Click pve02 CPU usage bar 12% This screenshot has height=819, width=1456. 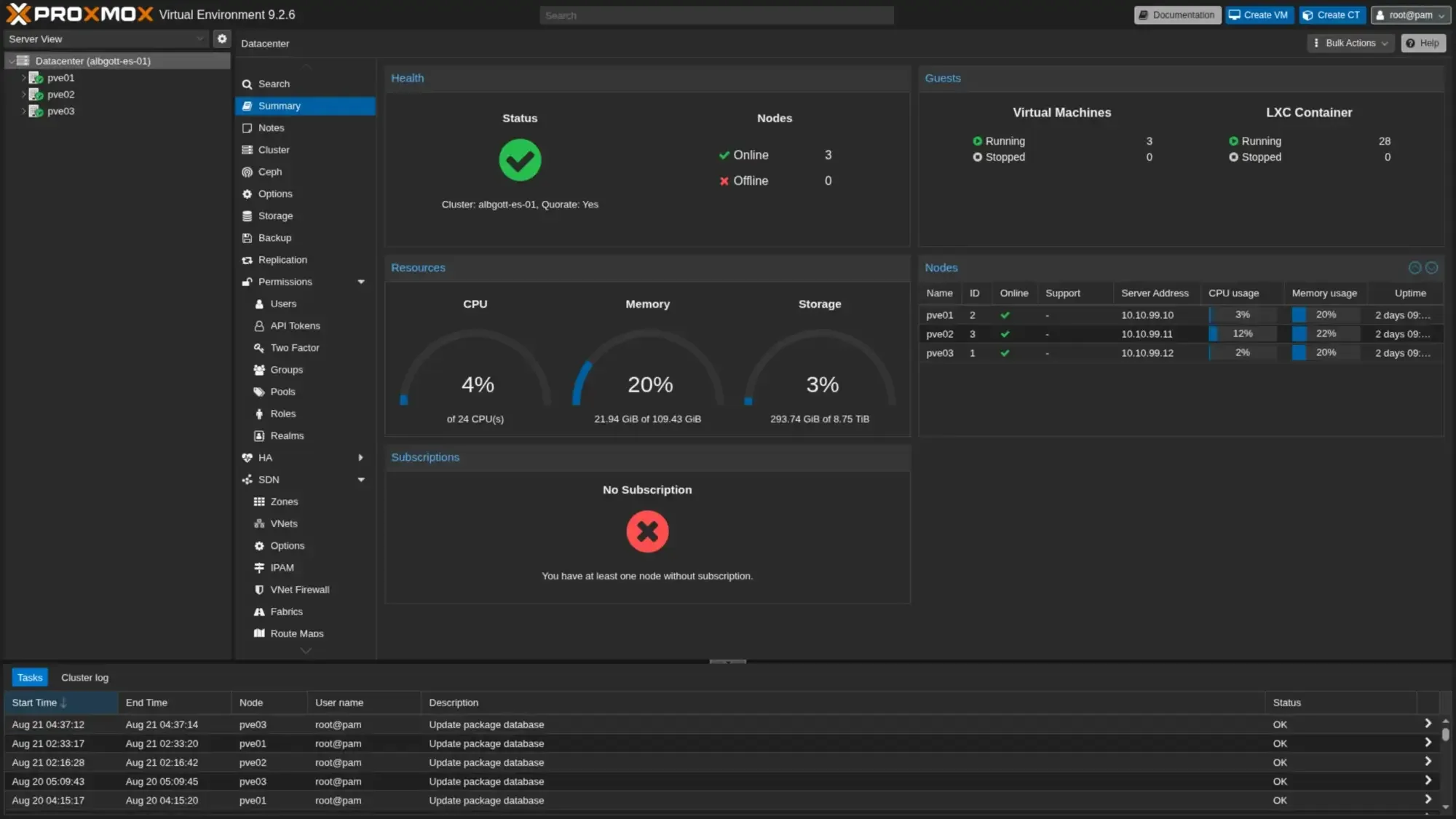click(1242, 334)
